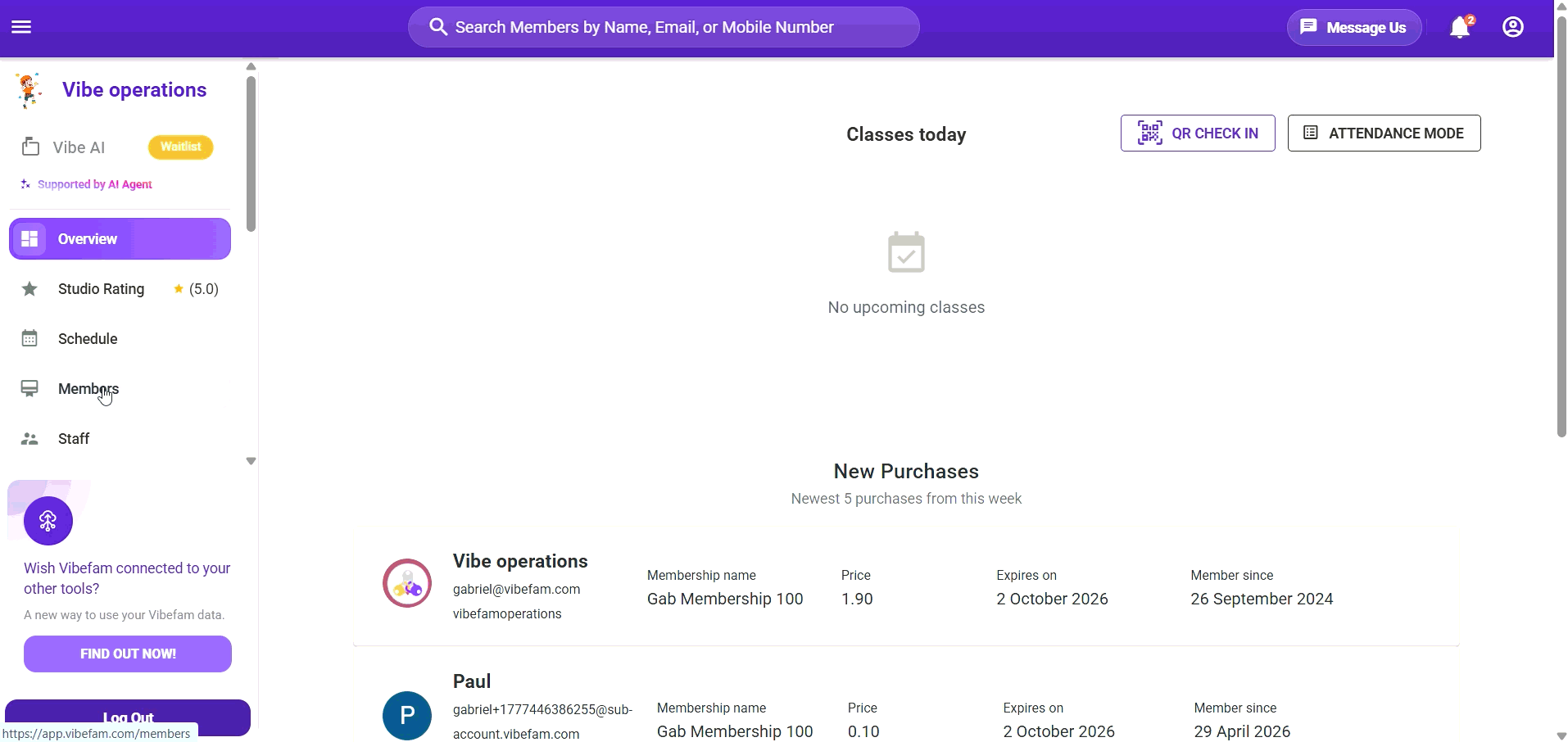Click the chat icon in Message Us
This screenshot has height=742, width=1568.
(1309, 27)
